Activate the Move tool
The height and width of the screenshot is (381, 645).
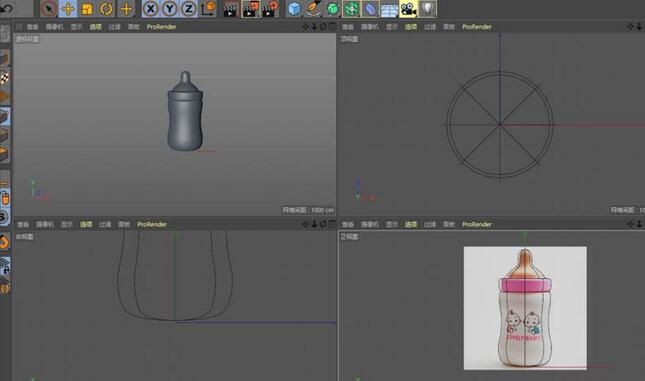pyautogui.click(x=68, y=9)
